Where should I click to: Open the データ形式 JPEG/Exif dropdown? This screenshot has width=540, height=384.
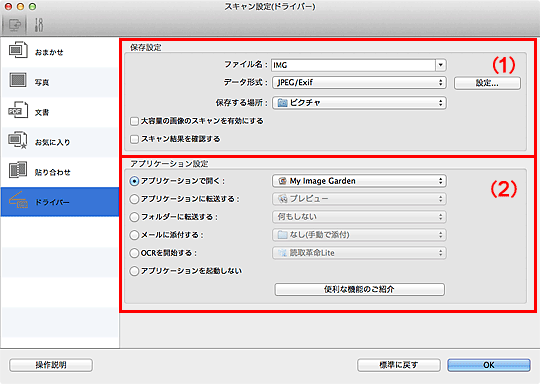[359, 82]
